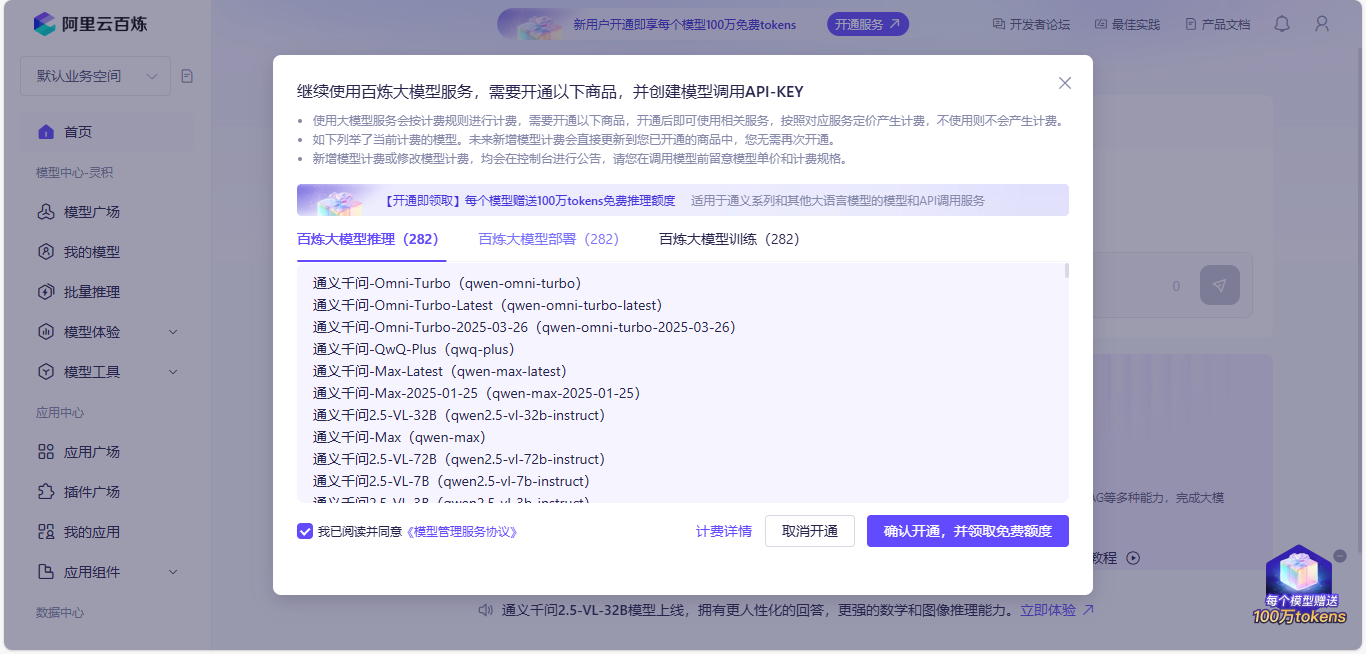The width and height of the screenshot is (1366, 654).
Task: Open the notification bell icon
Action: (x=1281, y=24)
